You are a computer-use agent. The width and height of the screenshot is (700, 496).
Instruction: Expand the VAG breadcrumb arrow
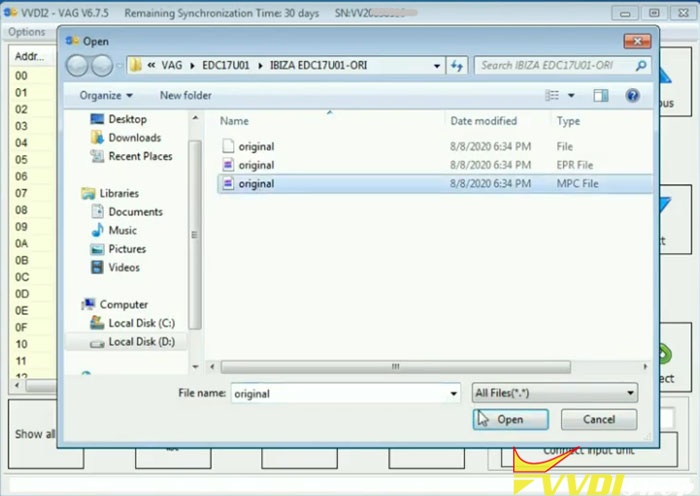tap(192, 66)
